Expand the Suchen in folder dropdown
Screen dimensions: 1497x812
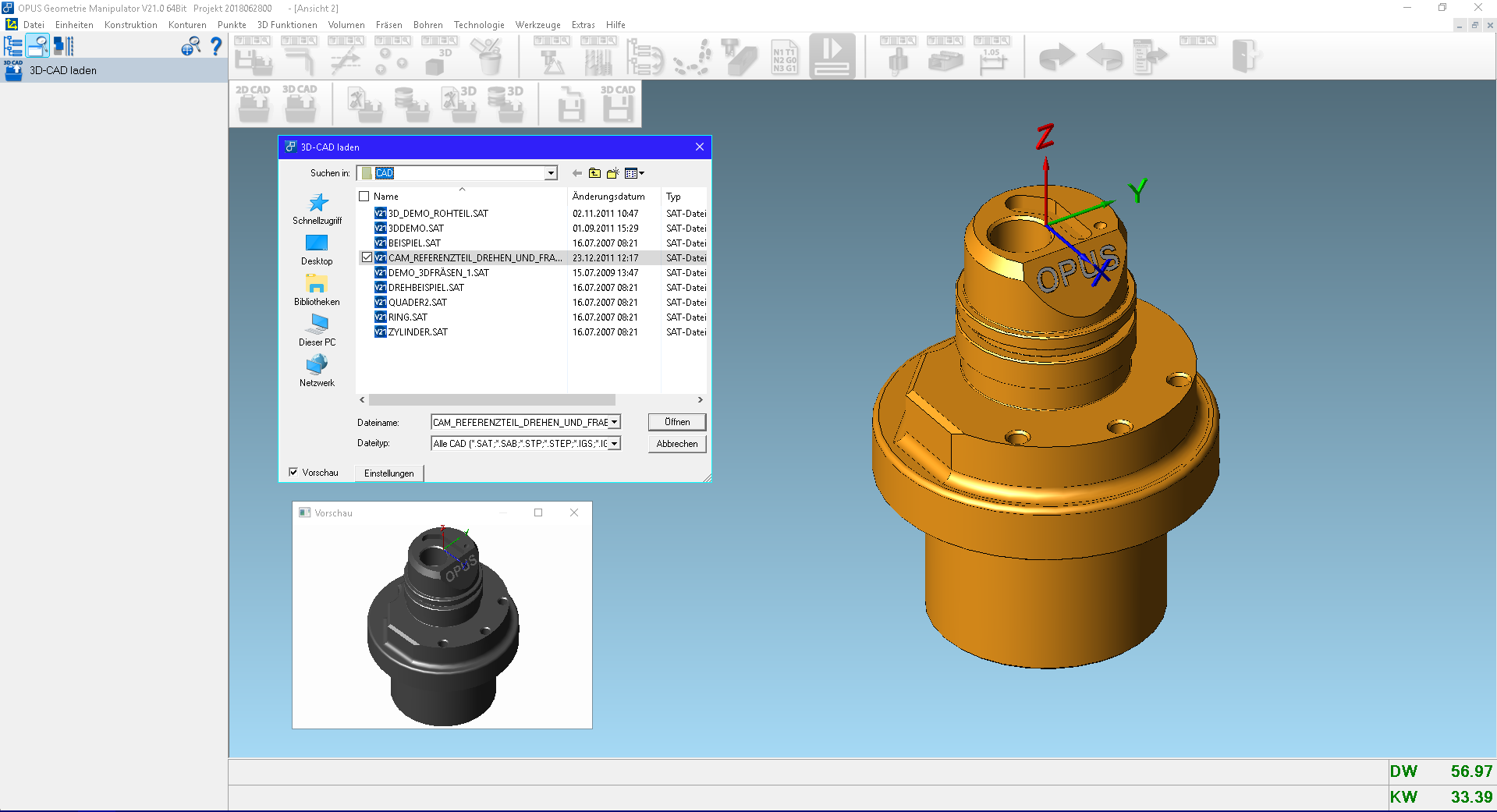[551, 173]
